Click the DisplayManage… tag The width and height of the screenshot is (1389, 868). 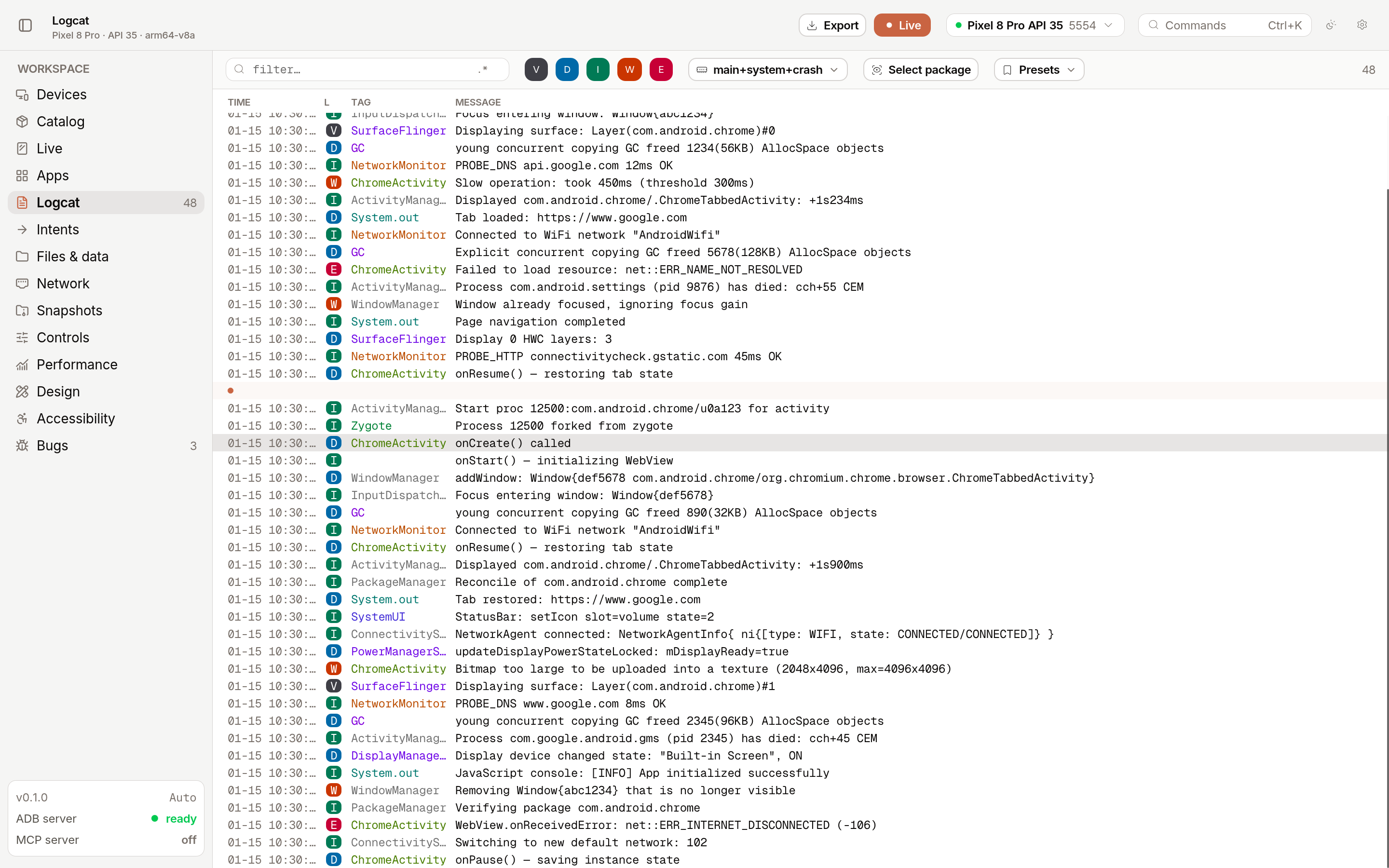click(398, 756)
